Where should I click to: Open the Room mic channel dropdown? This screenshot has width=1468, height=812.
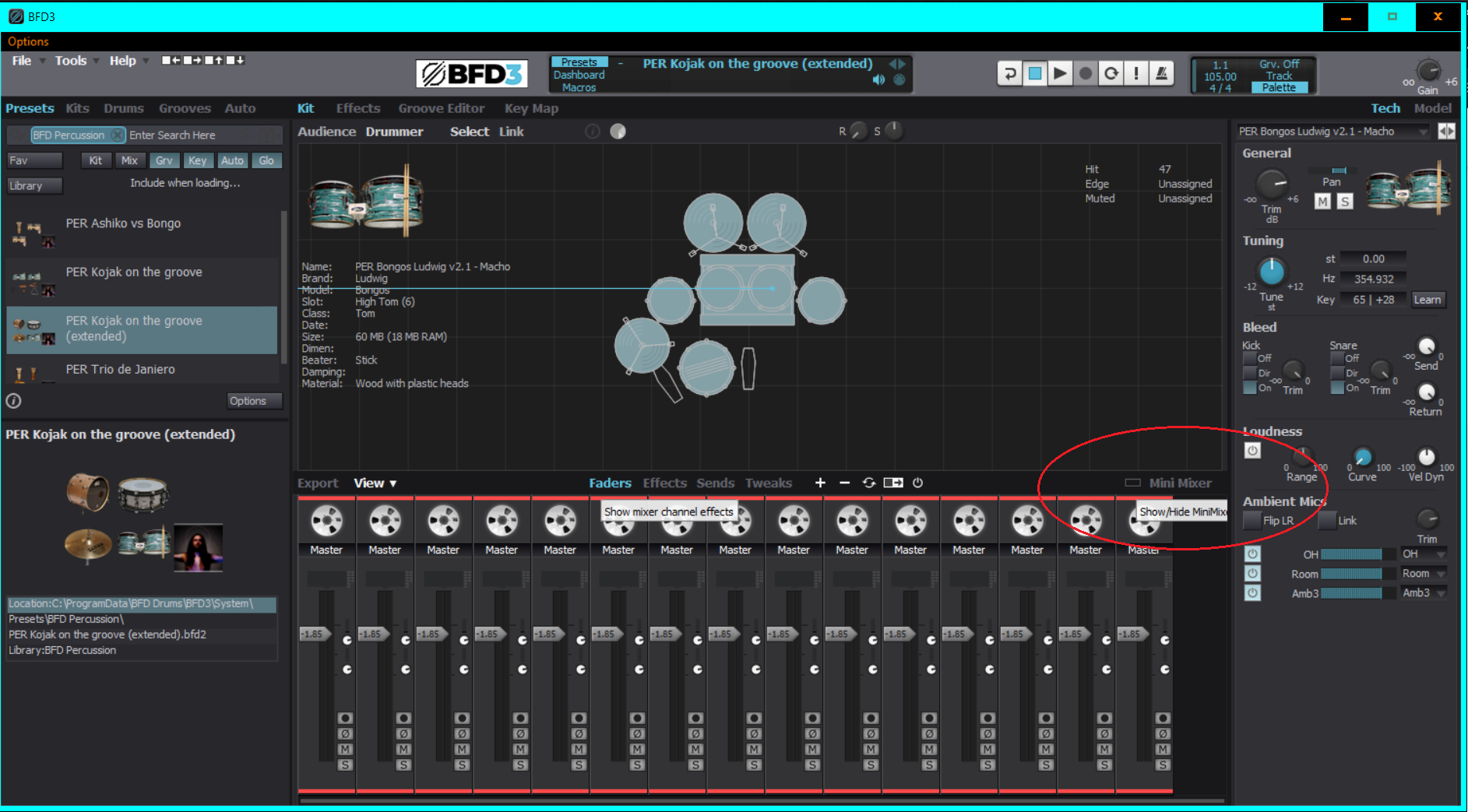pos(1424,574)
